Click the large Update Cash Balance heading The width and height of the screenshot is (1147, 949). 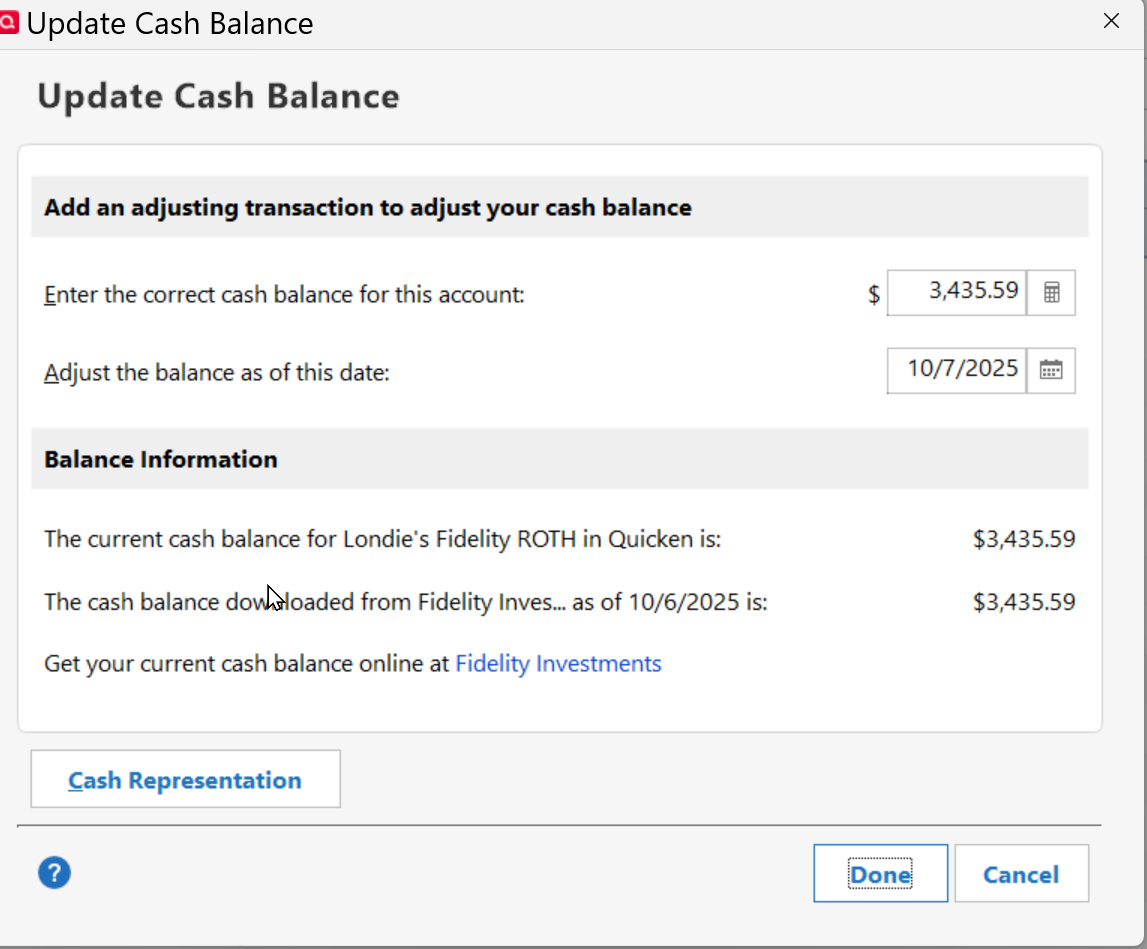[218, 97]
